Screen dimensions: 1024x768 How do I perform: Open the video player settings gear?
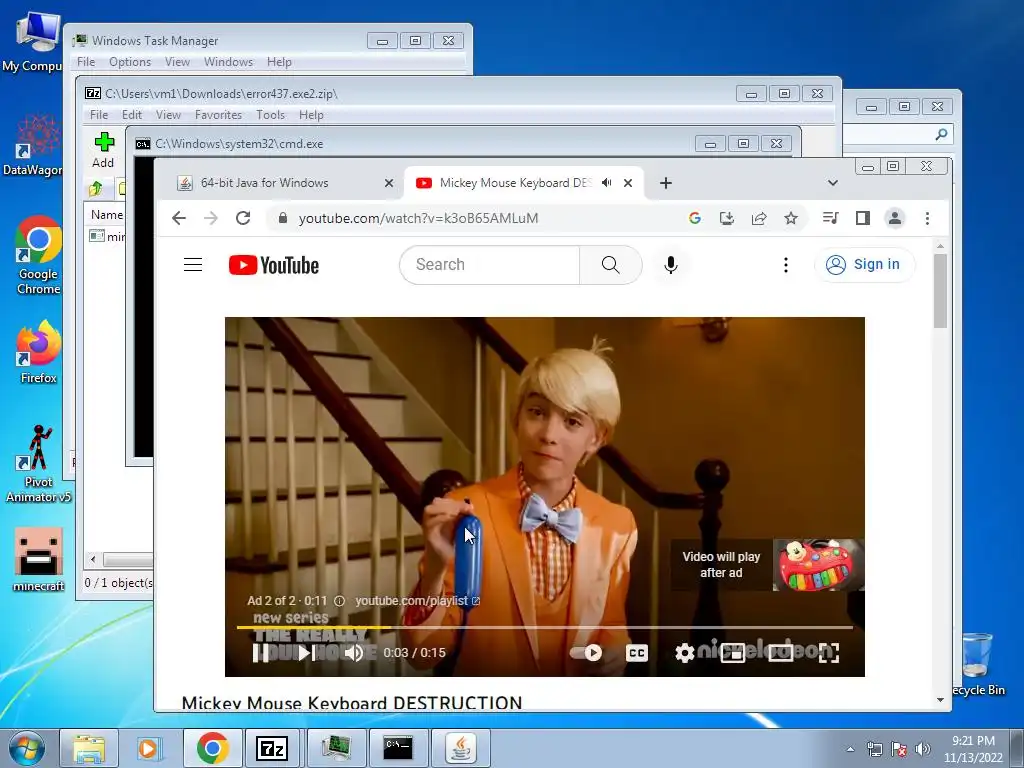684,652
